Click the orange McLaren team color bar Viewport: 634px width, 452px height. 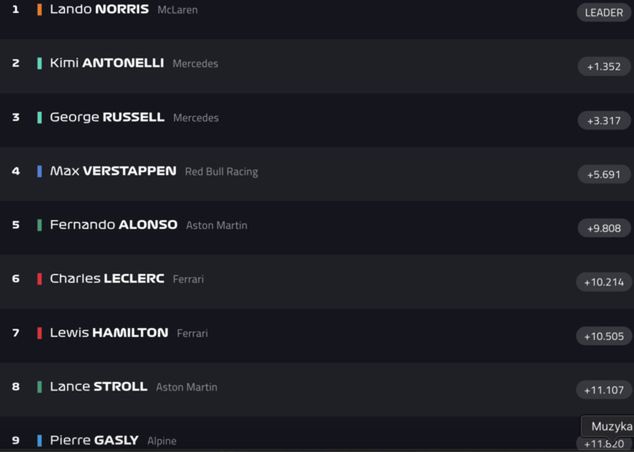coord(39,10)
